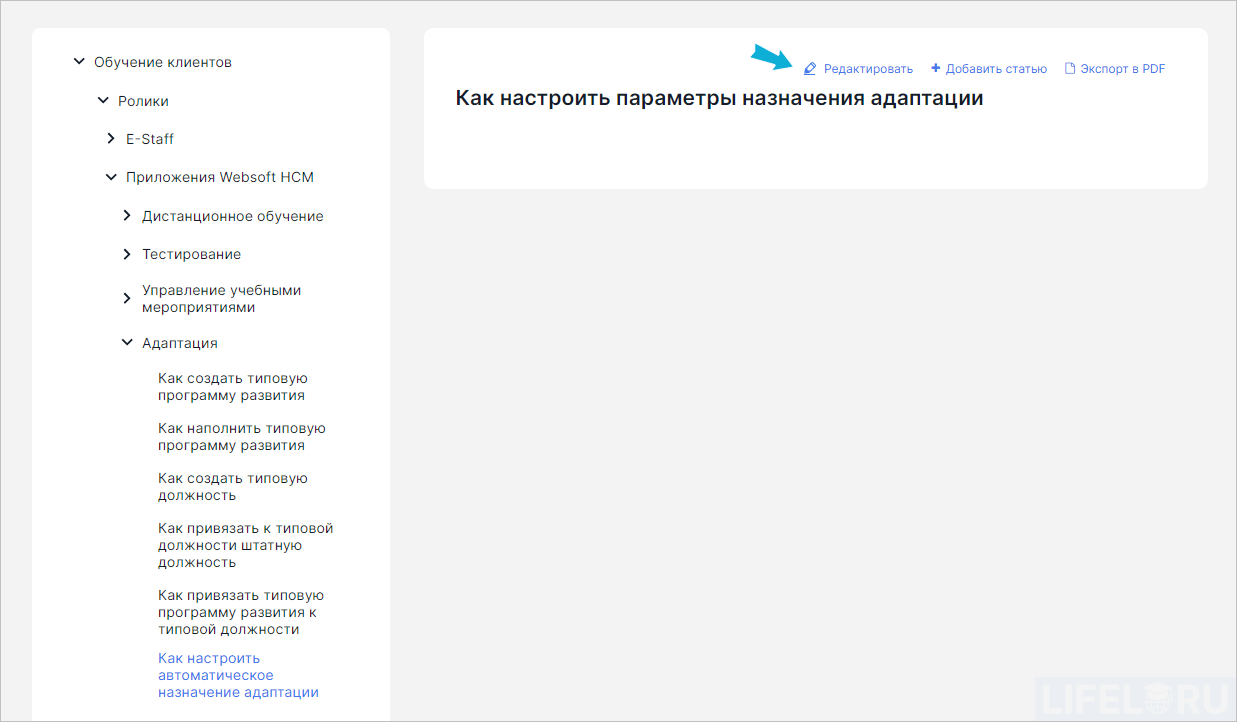
Task: Collapse the Приложения Websoft HCM node
Action: tap(111, 177)
